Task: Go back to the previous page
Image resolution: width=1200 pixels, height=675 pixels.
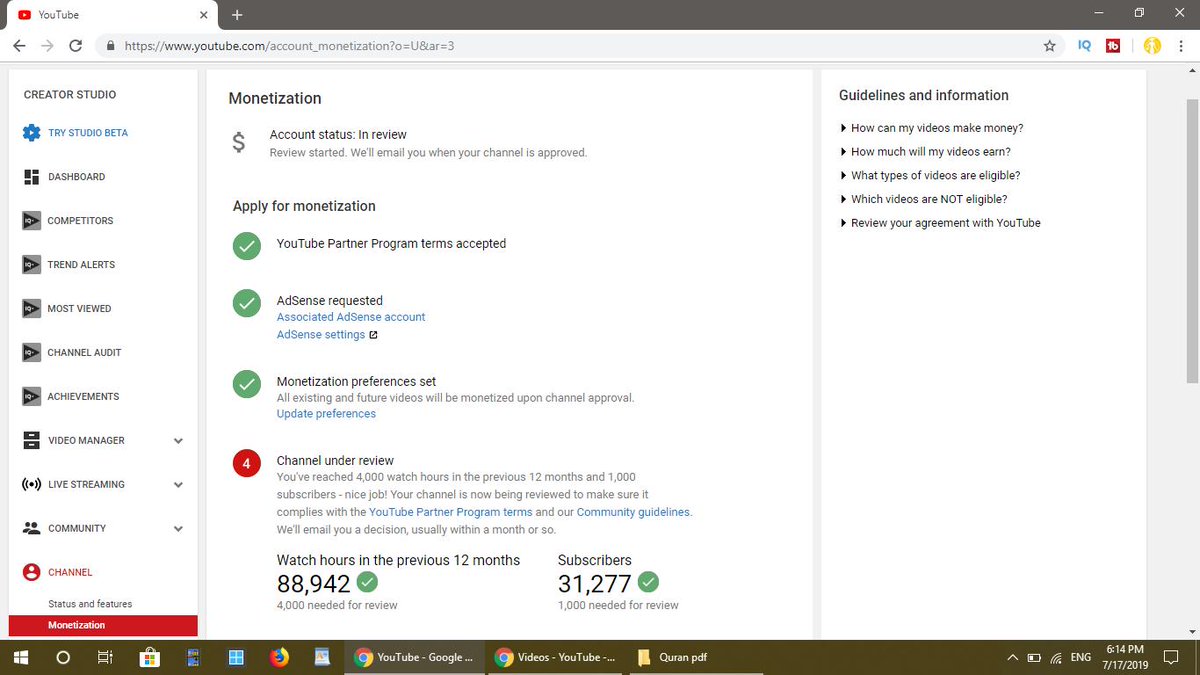Action: 19,46
